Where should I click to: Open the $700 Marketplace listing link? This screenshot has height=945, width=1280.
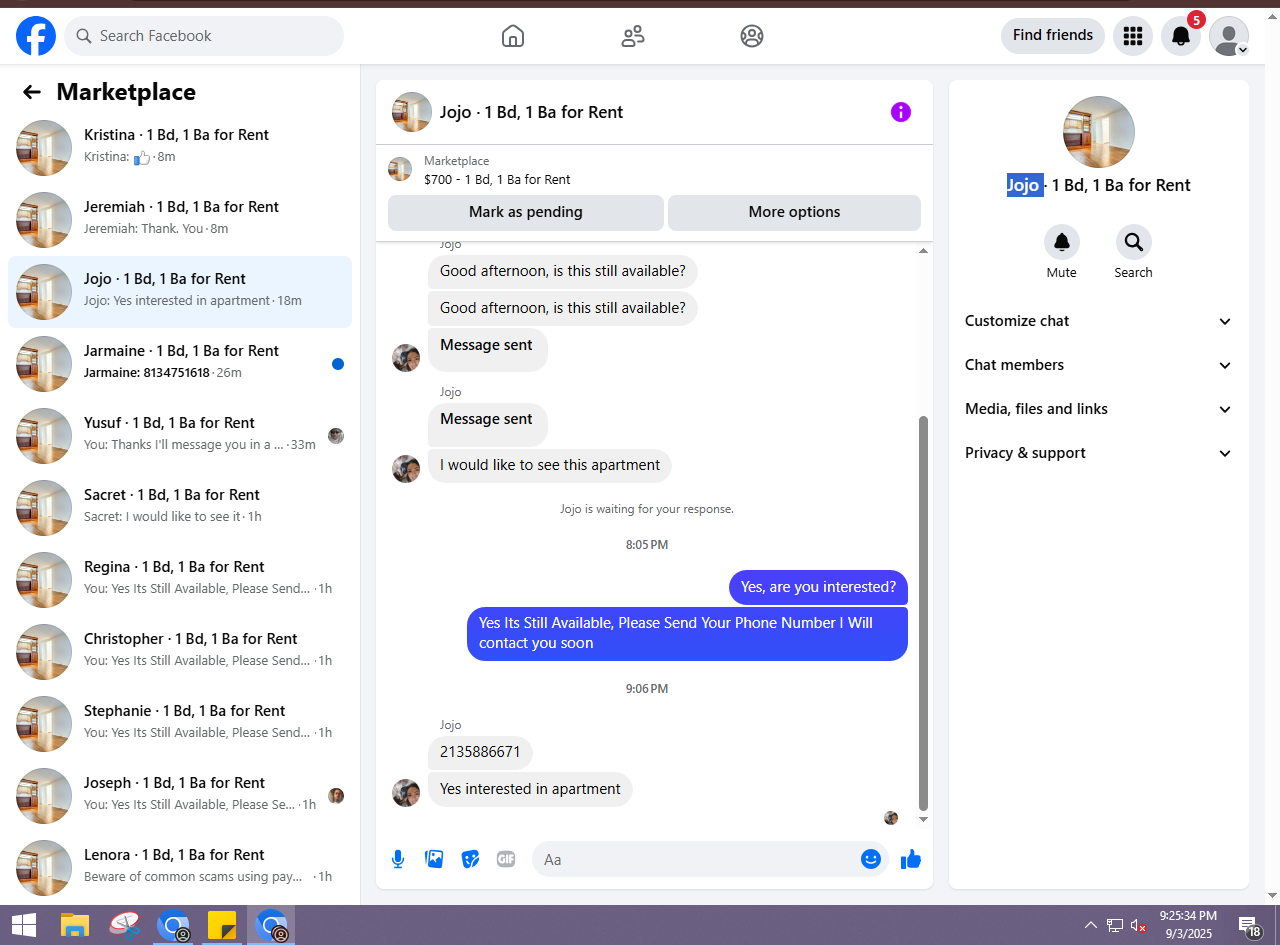(497, 180)
